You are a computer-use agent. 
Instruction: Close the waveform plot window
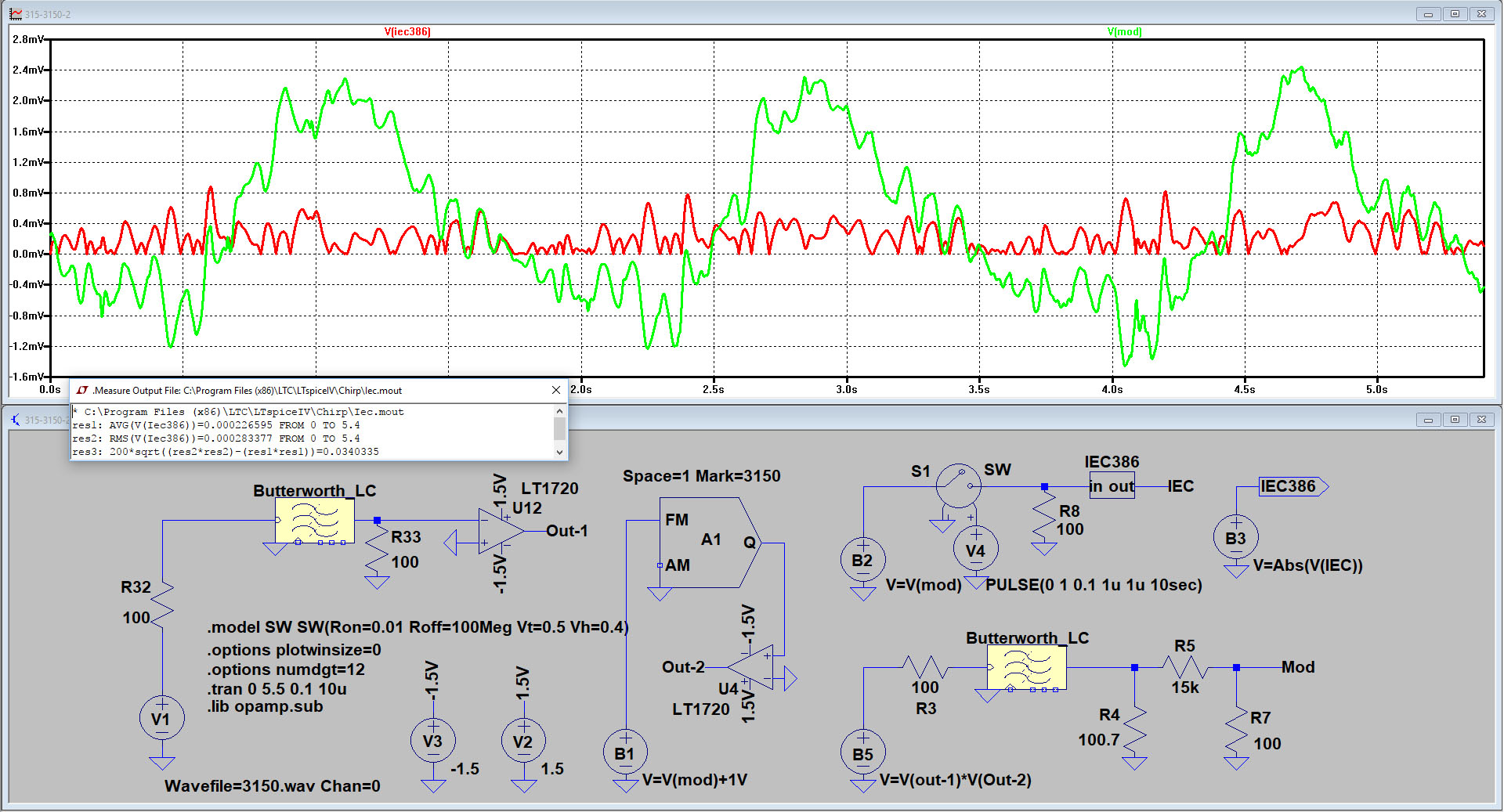[x=1481, y=14]
